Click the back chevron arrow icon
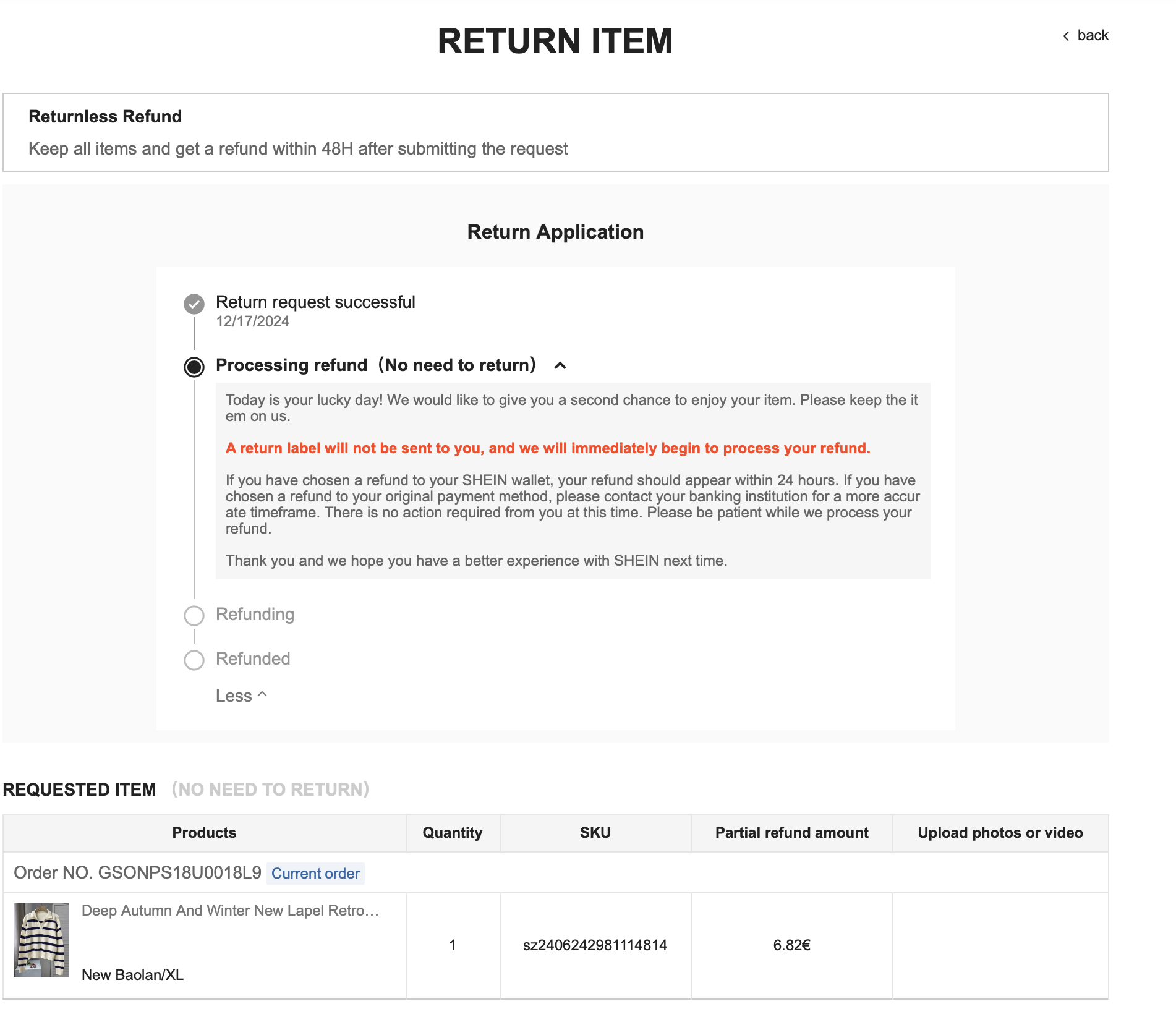Image resolution: width=1176 pixels, height=1009 pixels. click(x=1066, y=36)
